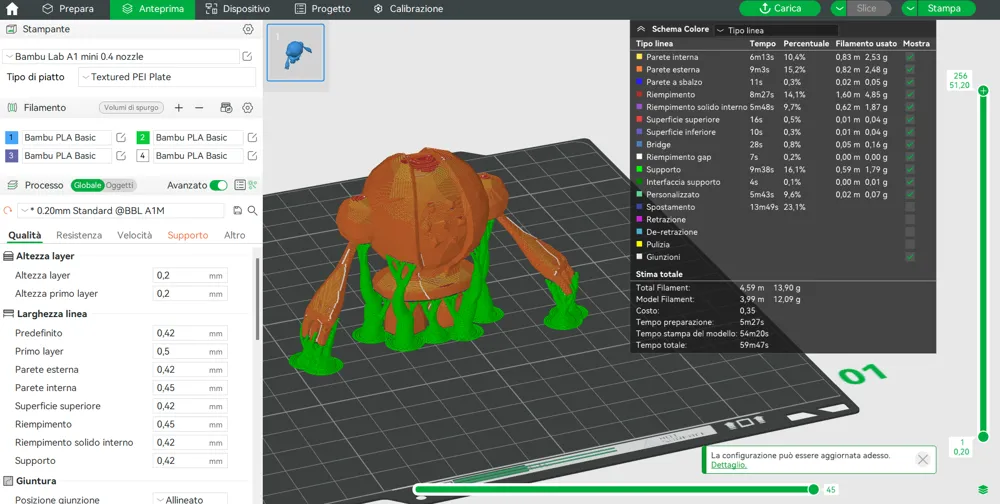1000x504 pixels.
Task: Hide Riempimento lines via Mostra checkbox
Action: [x=910, y=94]
